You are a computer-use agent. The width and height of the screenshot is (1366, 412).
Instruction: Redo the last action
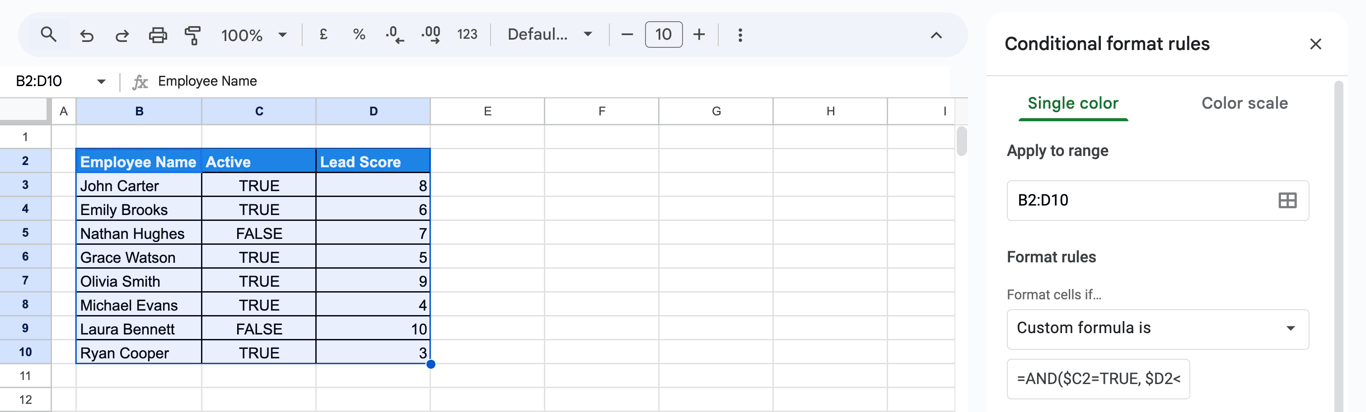122,35
